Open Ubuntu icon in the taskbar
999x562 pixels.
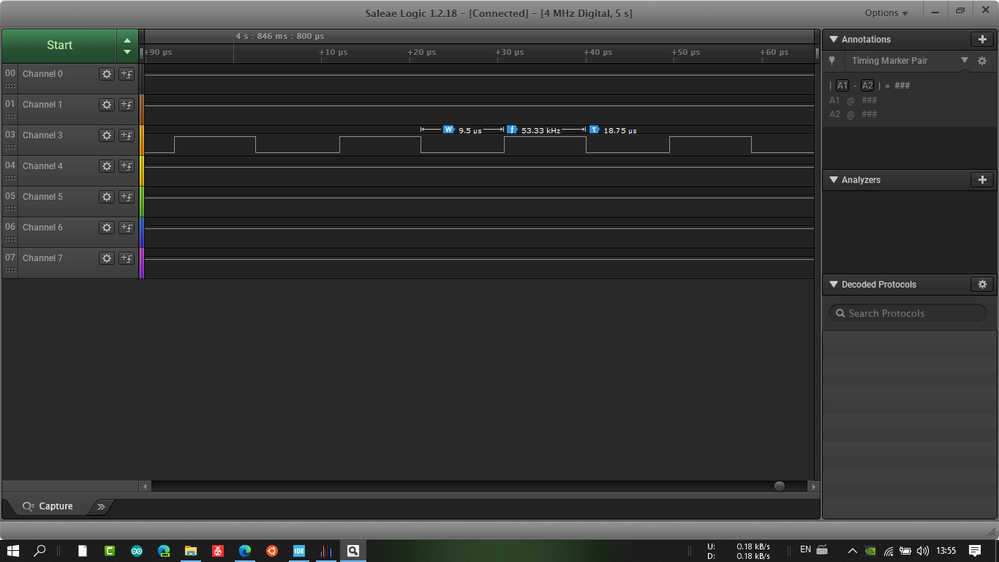tap(272, 551)
